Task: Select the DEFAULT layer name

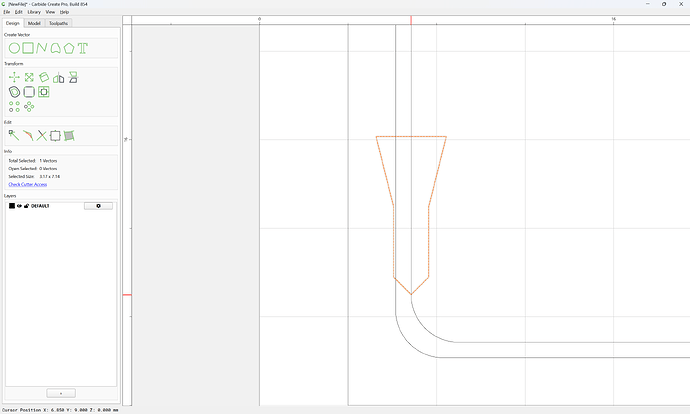Action: click(40, 206)
